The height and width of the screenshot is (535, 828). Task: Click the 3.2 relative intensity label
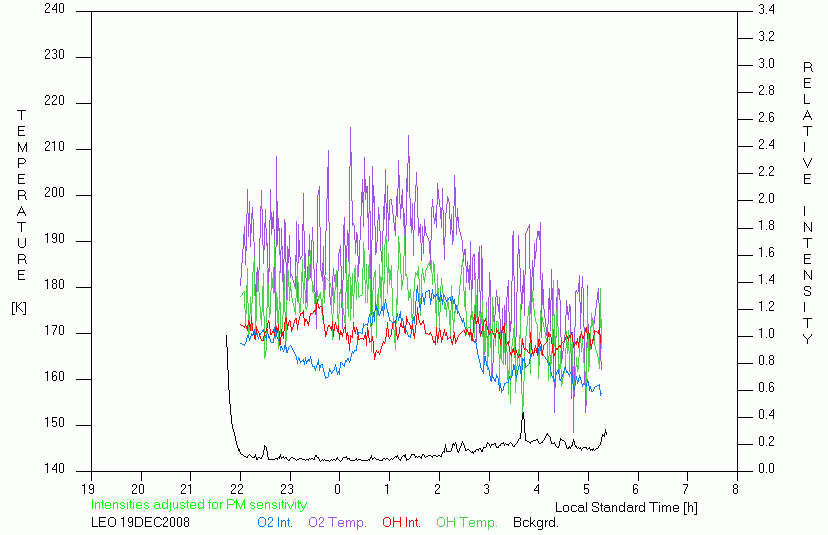pos(766,36)
